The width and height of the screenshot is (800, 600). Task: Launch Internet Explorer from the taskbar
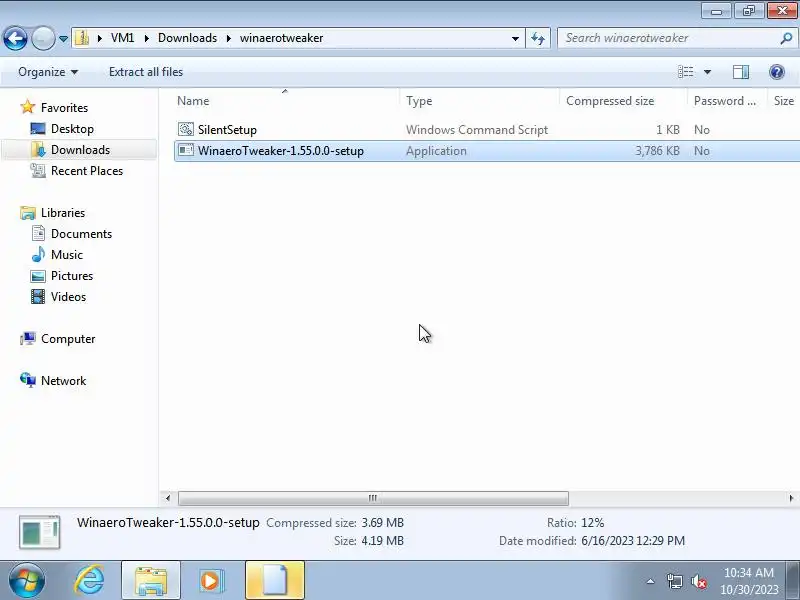click(x=89, y=581)
